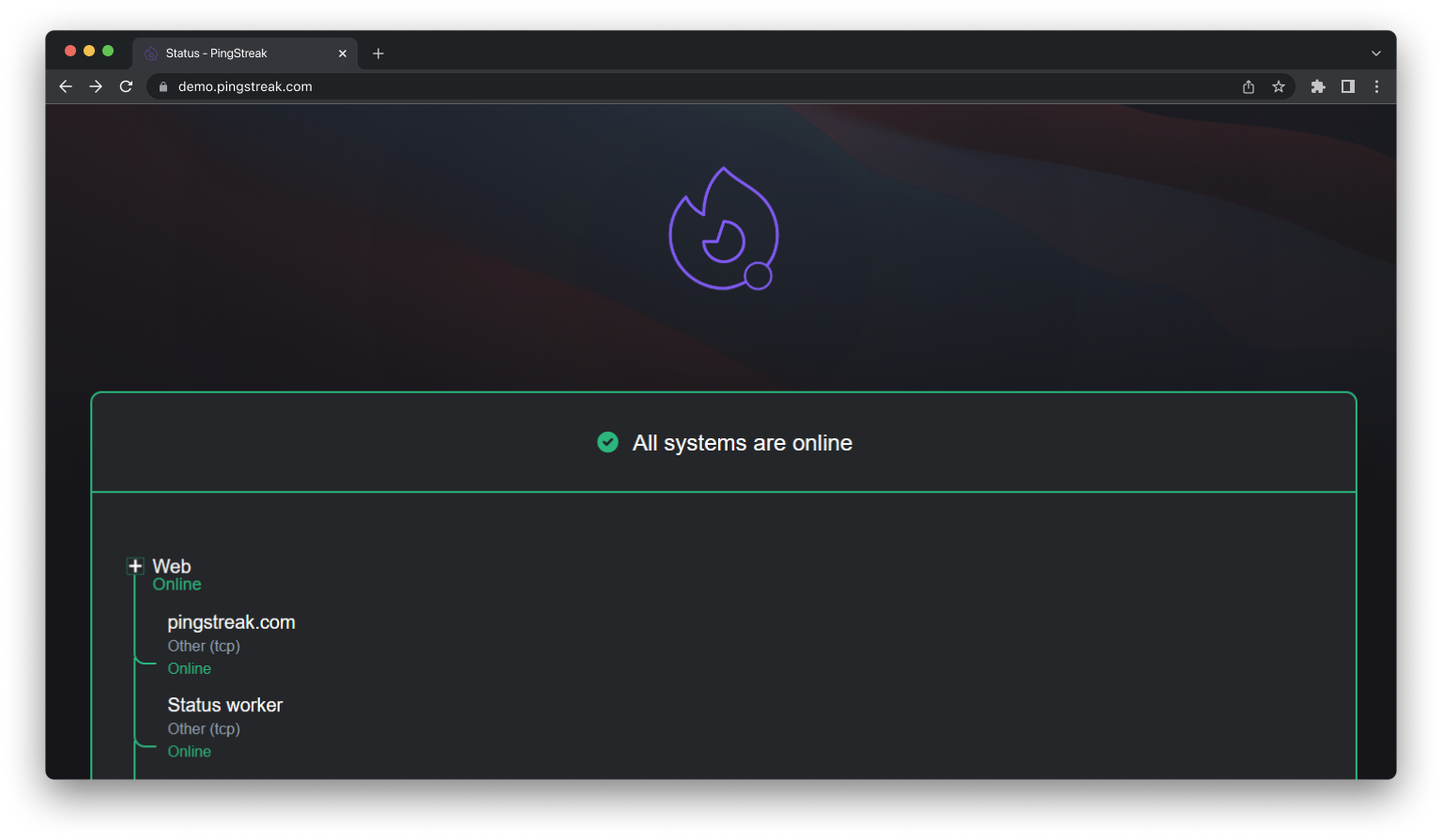The width and height of the screenshot is (1442, 840).
Task: Open the Chrome three-dot menu
Action: pos(1377,86)
